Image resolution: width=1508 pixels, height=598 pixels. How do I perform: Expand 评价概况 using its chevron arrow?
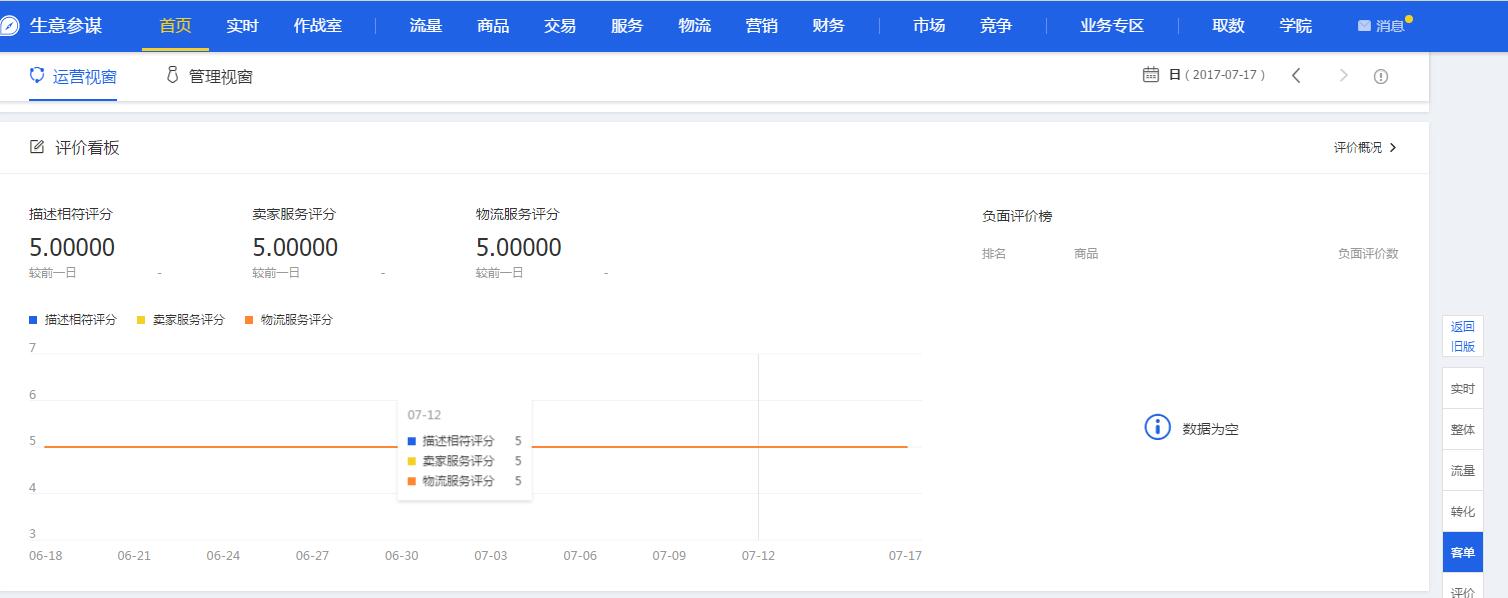[x=1395, y=147]
